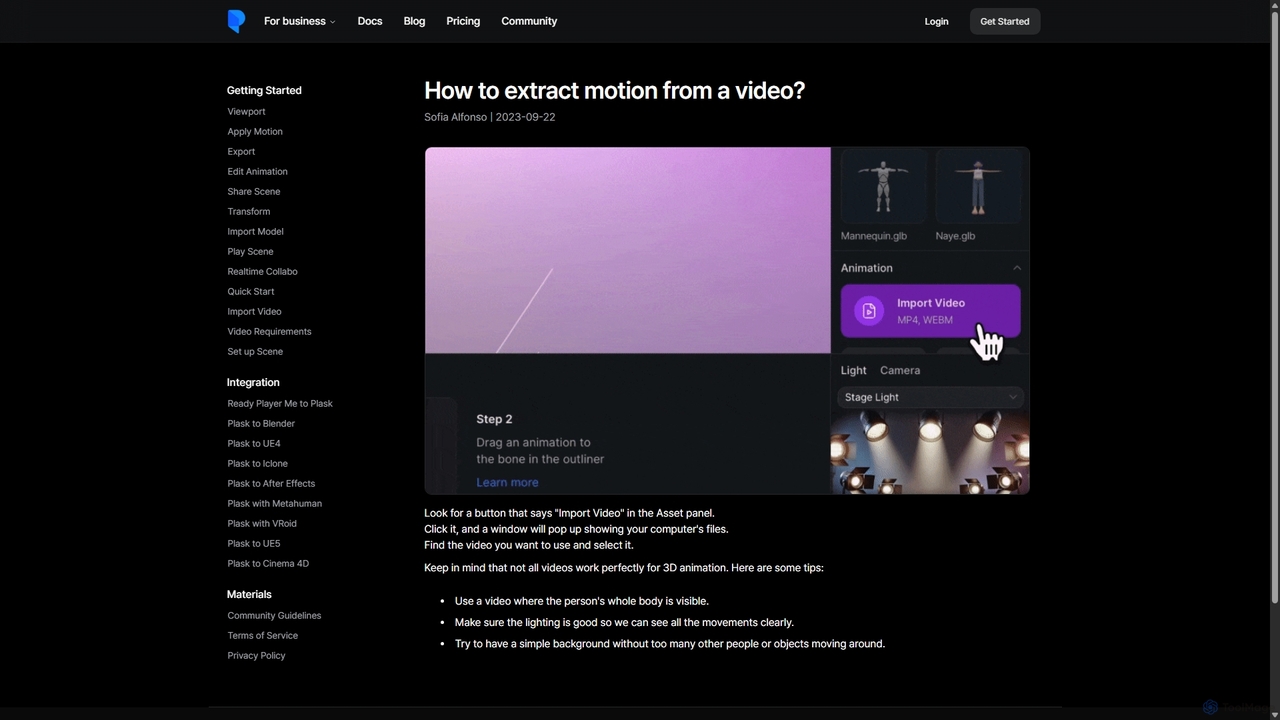The width and height of the screenshot is (1280, 720).
Task: Open the Plask to Cinema 4D guide
Action: pyautogui.click(x=268, y=564)
